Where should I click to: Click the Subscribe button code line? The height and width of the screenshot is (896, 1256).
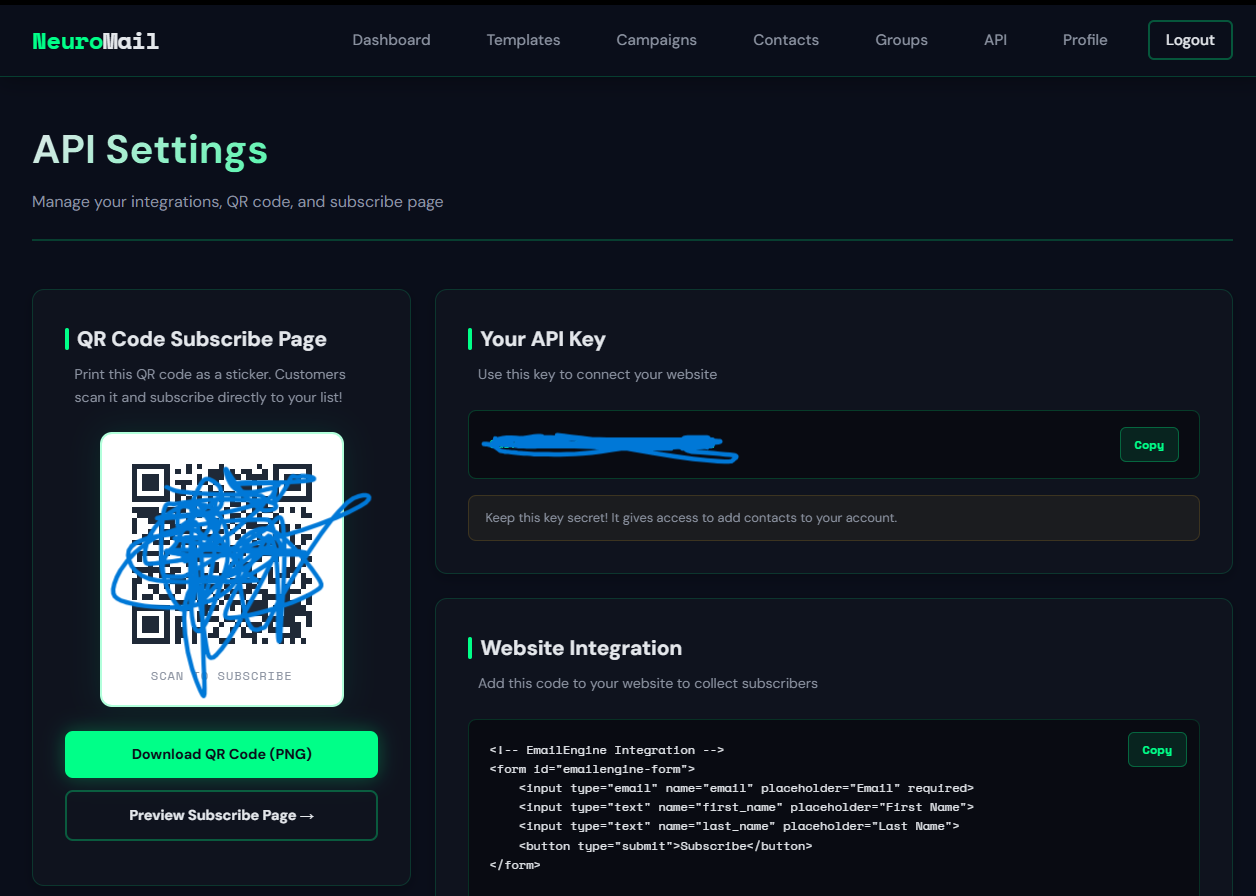[x=665, y=846]
